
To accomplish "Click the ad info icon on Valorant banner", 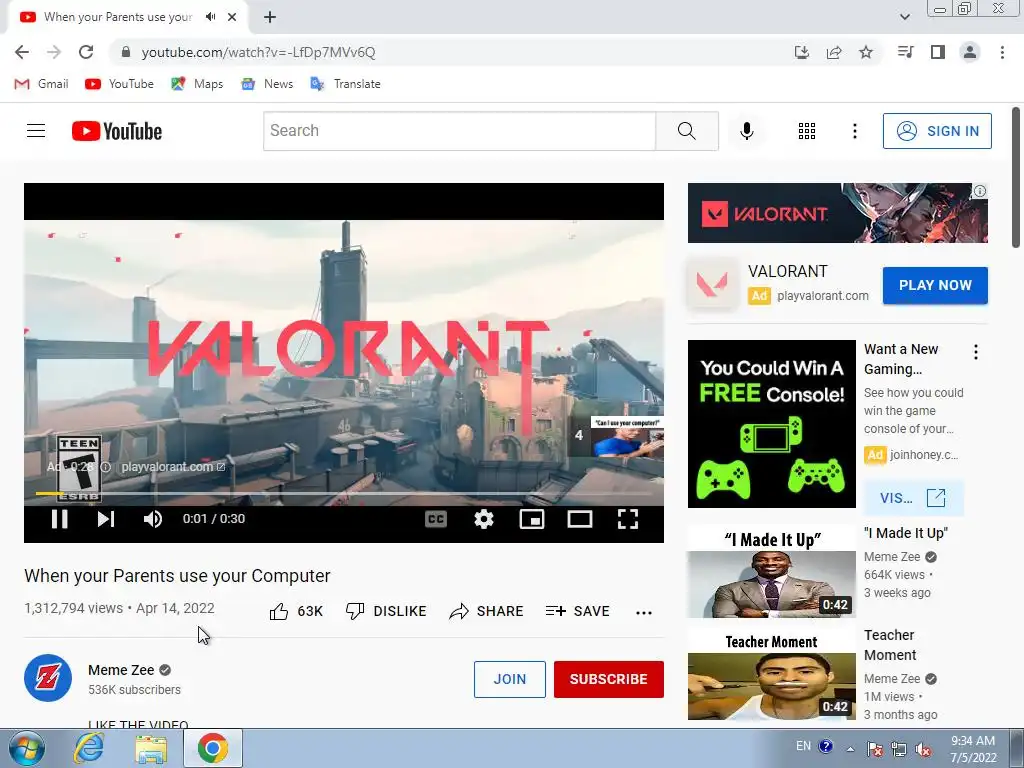I will 980,191.
